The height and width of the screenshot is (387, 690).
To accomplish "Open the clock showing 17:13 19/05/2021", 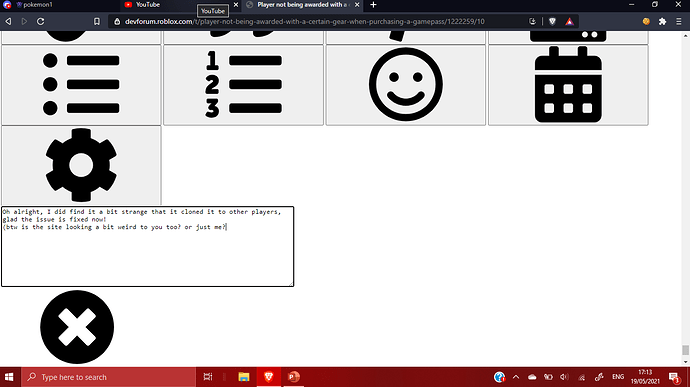I will 645,377.
